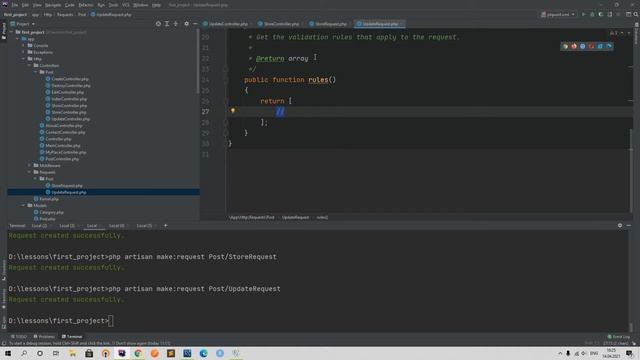The image size is (640, 360).
Task: Open the Edit menu
Action: (25, 5)
